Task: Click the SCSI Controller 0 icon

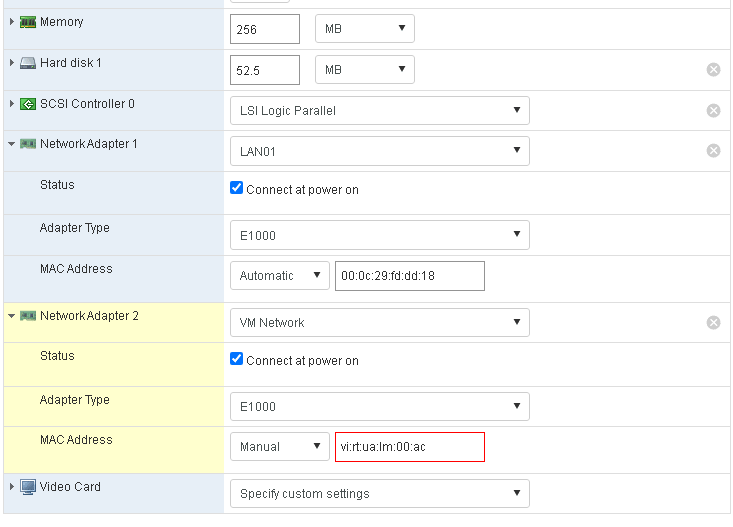Action: coord(28,104)
